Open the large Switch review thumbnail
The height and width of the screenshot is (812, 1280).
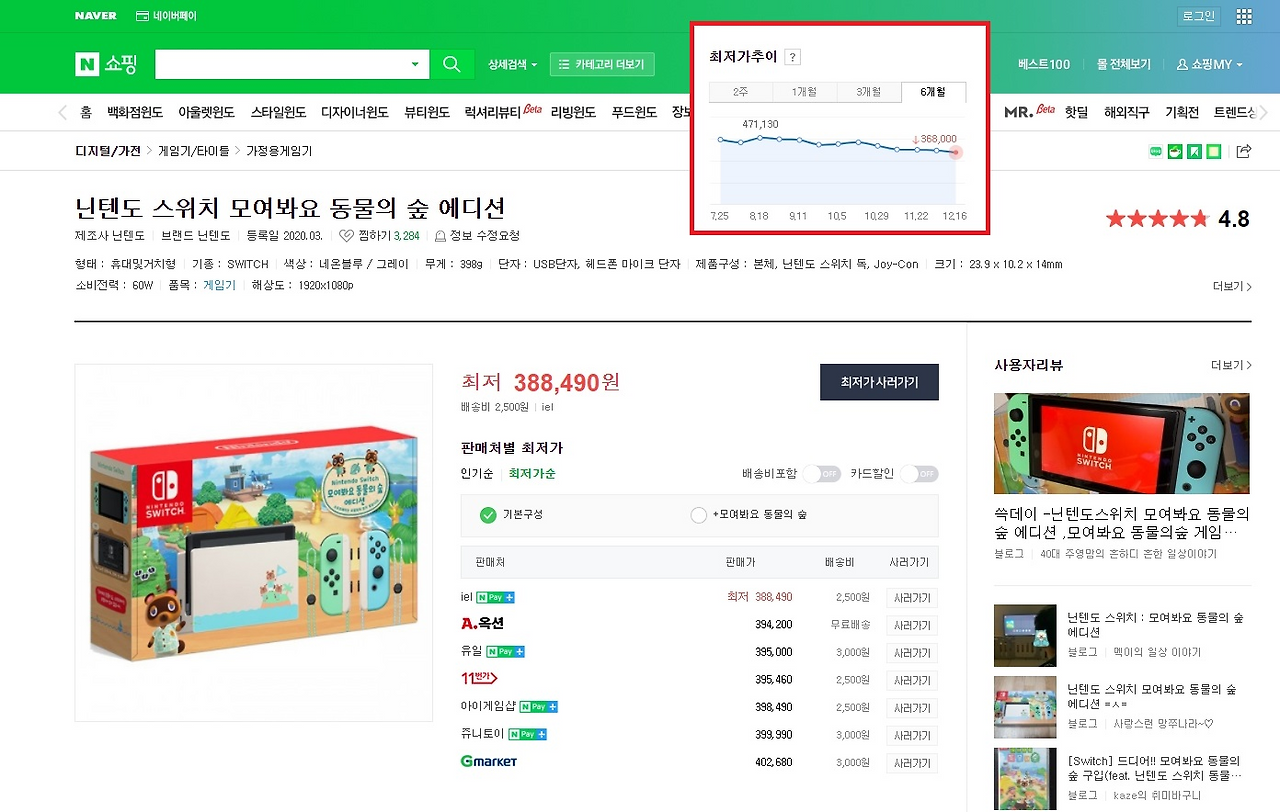(1122, 443)
